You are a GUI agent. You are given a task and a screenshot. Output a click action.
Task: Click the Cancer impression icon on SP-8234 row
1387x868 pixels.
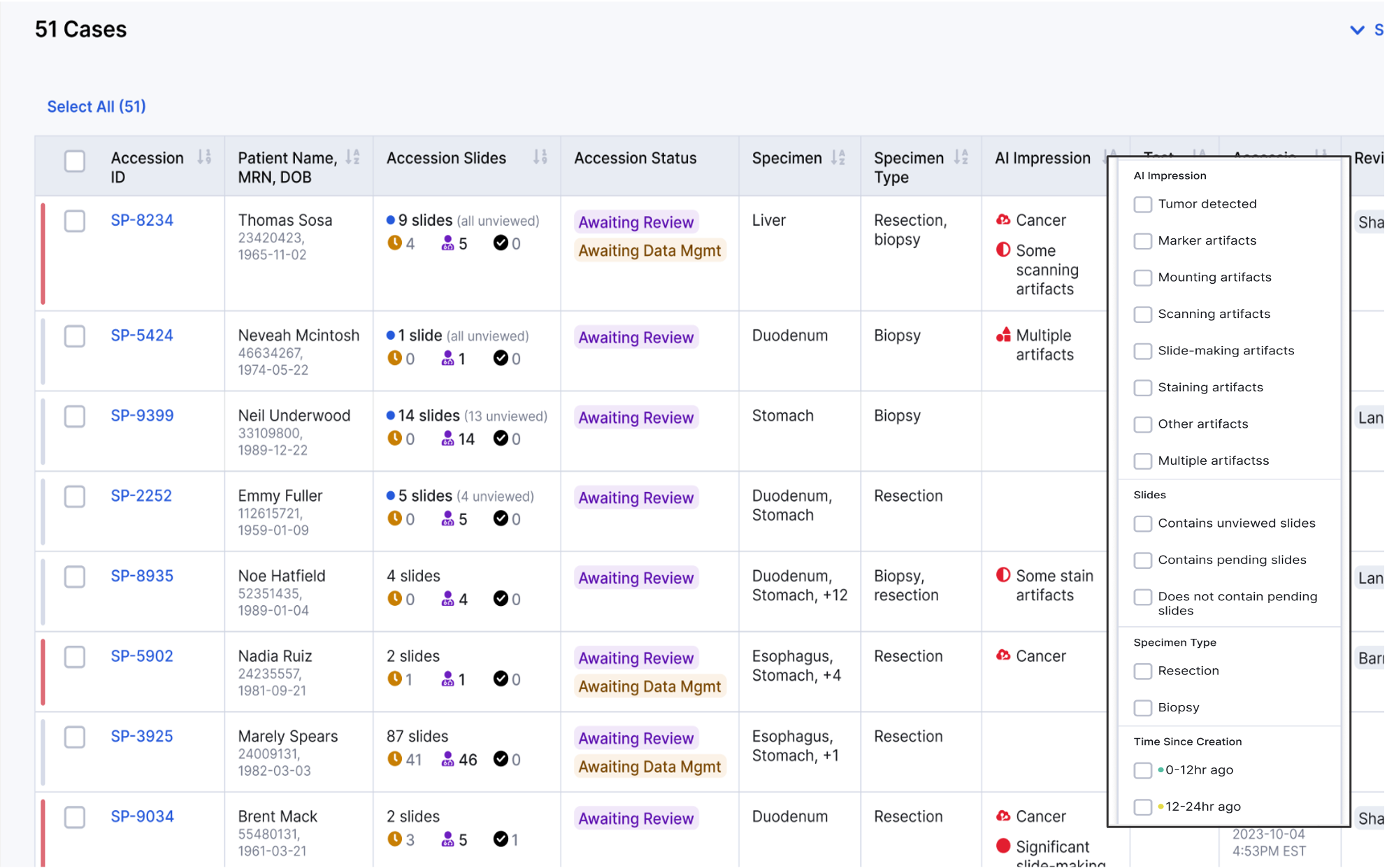1003,219
